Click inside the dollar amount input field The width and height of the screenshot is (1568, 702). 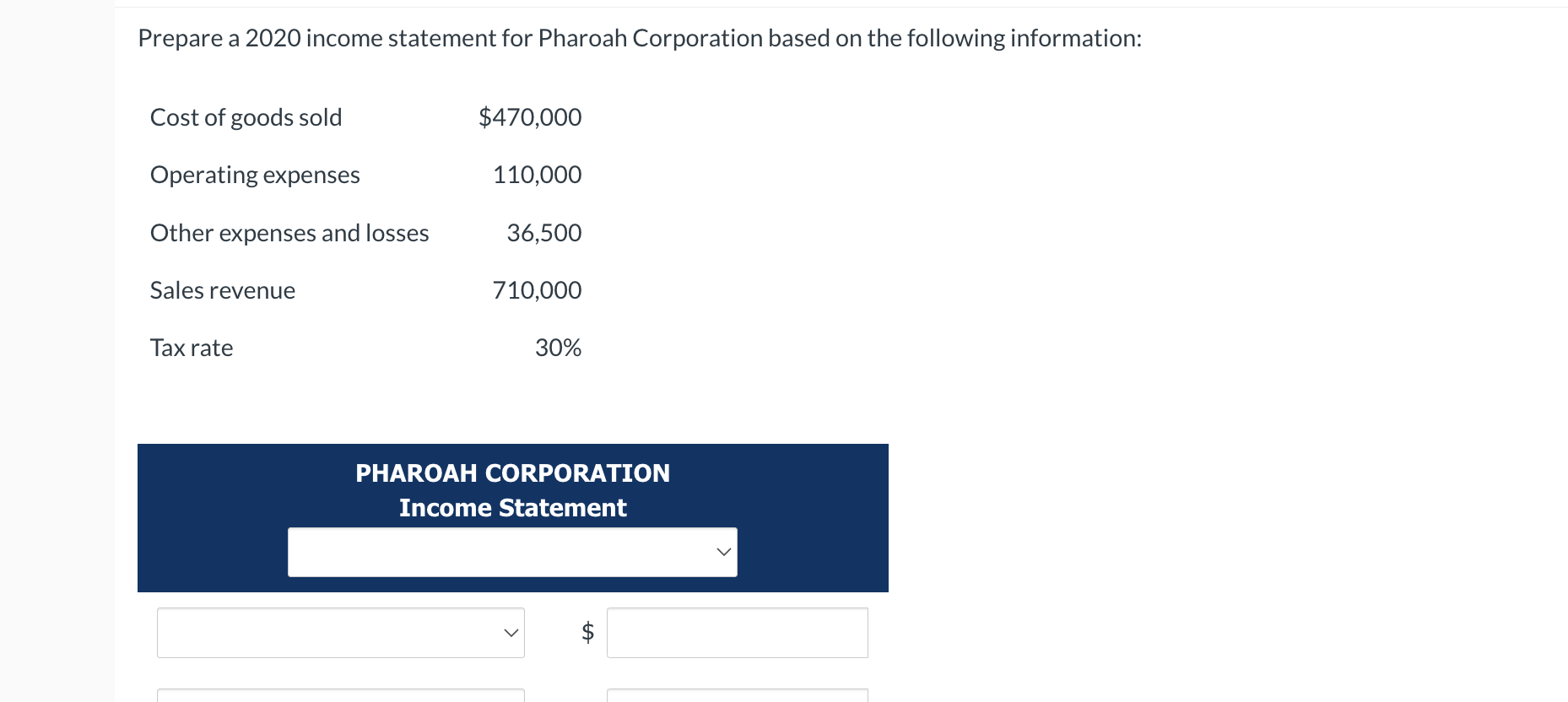[x=737, y=632]
